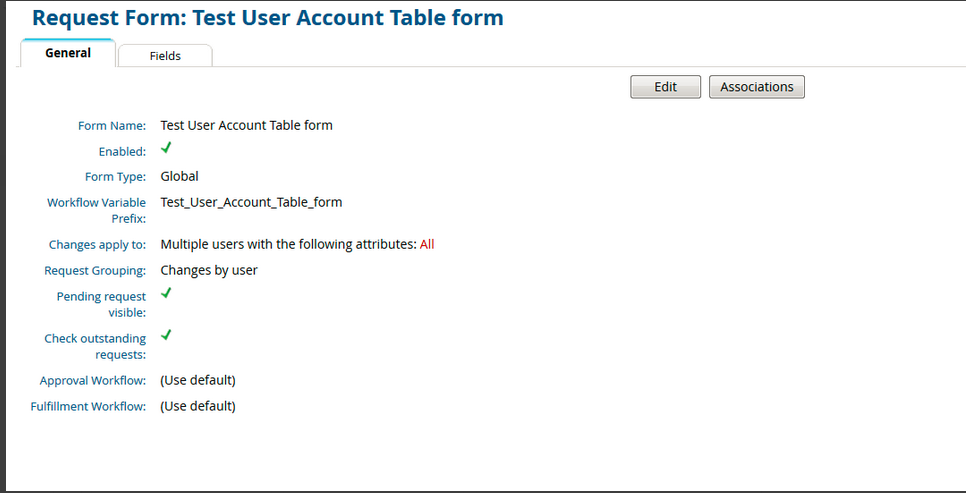
Task: Select the Changes by user value
Action: (209, 270)
